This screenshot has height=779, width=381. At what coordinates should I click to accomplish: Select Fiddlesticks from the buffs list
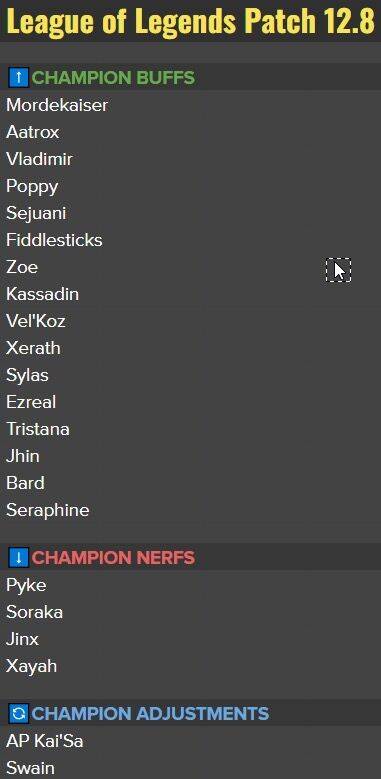tap(54, 240)
